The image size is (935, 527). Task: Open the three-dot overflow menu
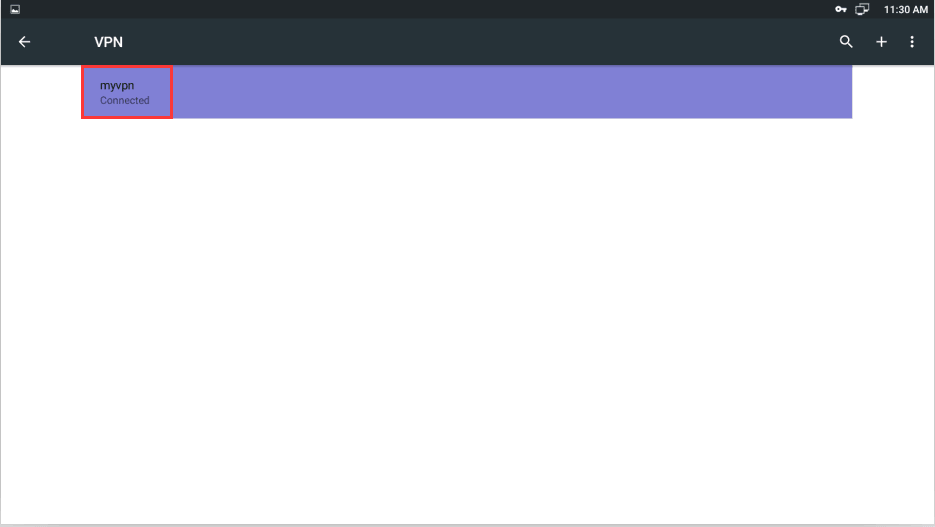[x=912, y=42]
